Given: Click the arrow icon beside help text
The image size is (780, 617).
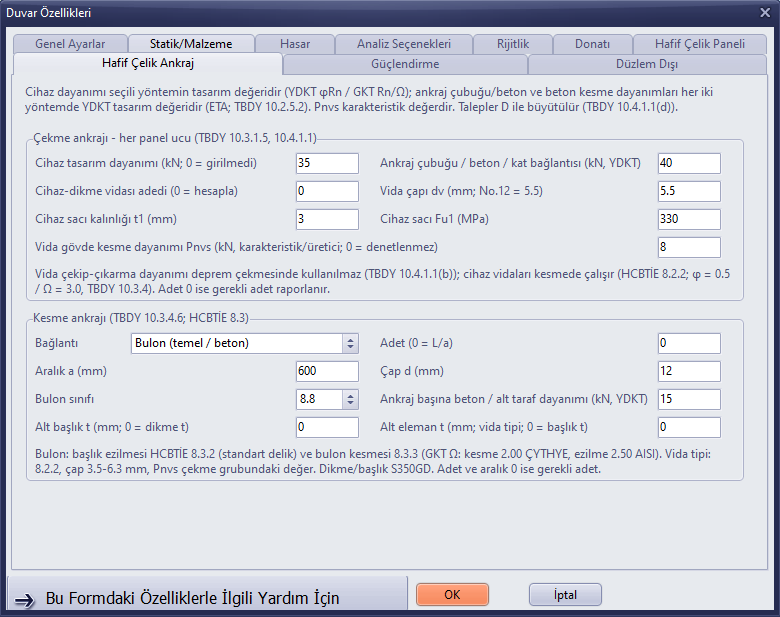Looking at the screenshot, I should point(24,600).
